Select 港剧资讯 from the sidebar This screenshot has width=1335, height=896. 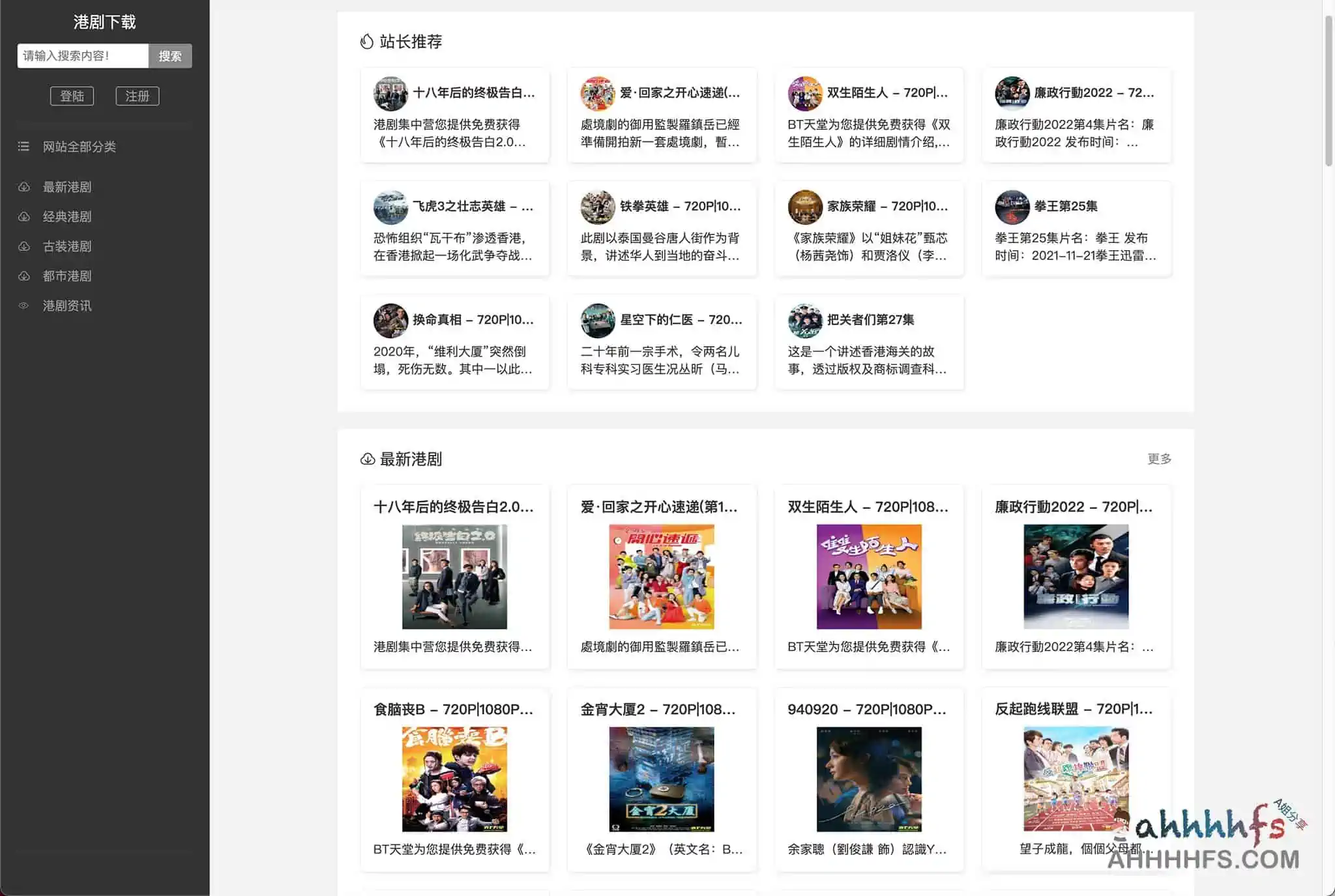[66, 306]
